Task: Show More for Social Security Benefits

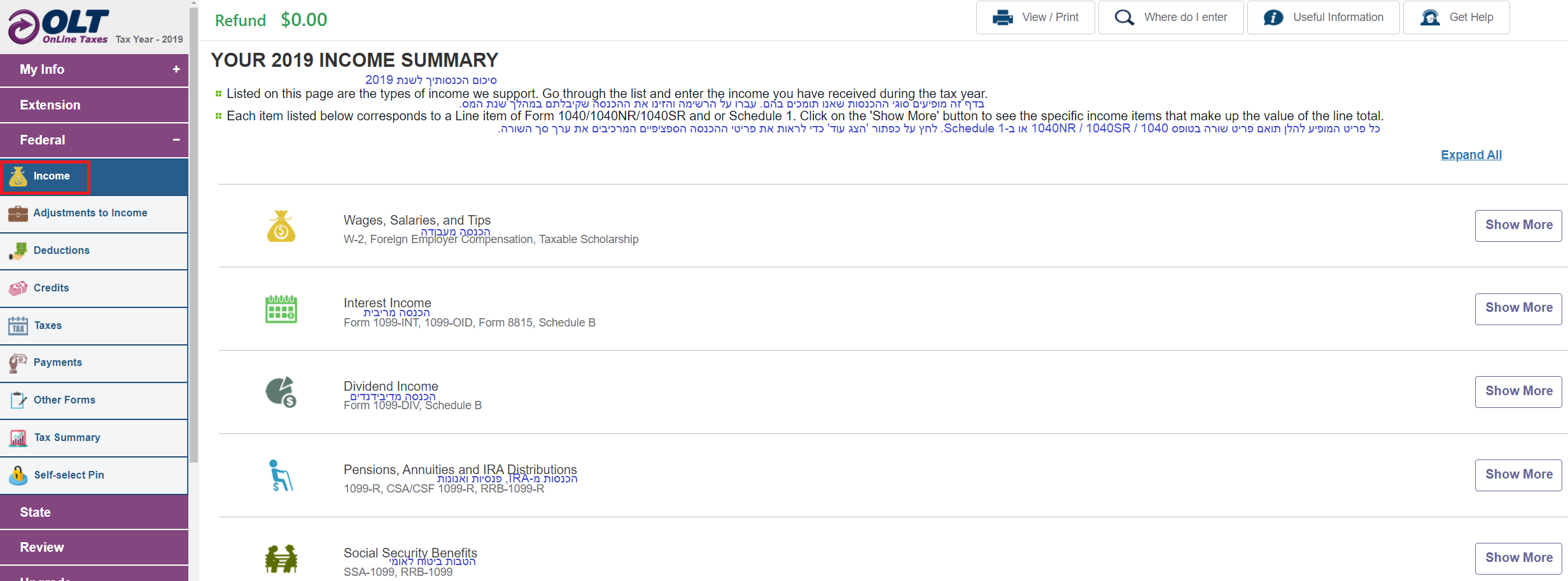Action: (x=1518, y=558)
